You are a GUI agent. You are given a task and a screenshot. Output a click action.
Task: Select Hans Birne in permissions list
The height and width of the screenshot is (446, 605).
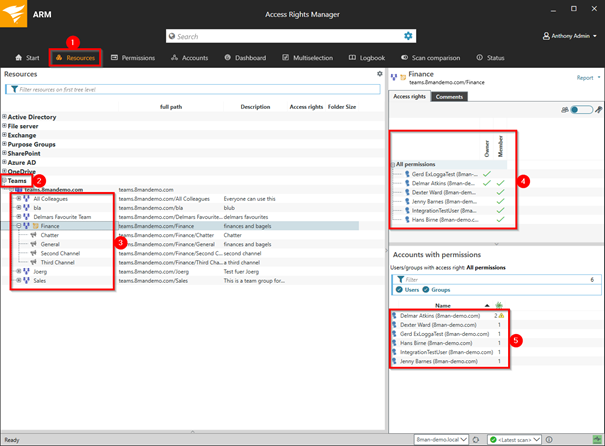[x=444, y=220]
